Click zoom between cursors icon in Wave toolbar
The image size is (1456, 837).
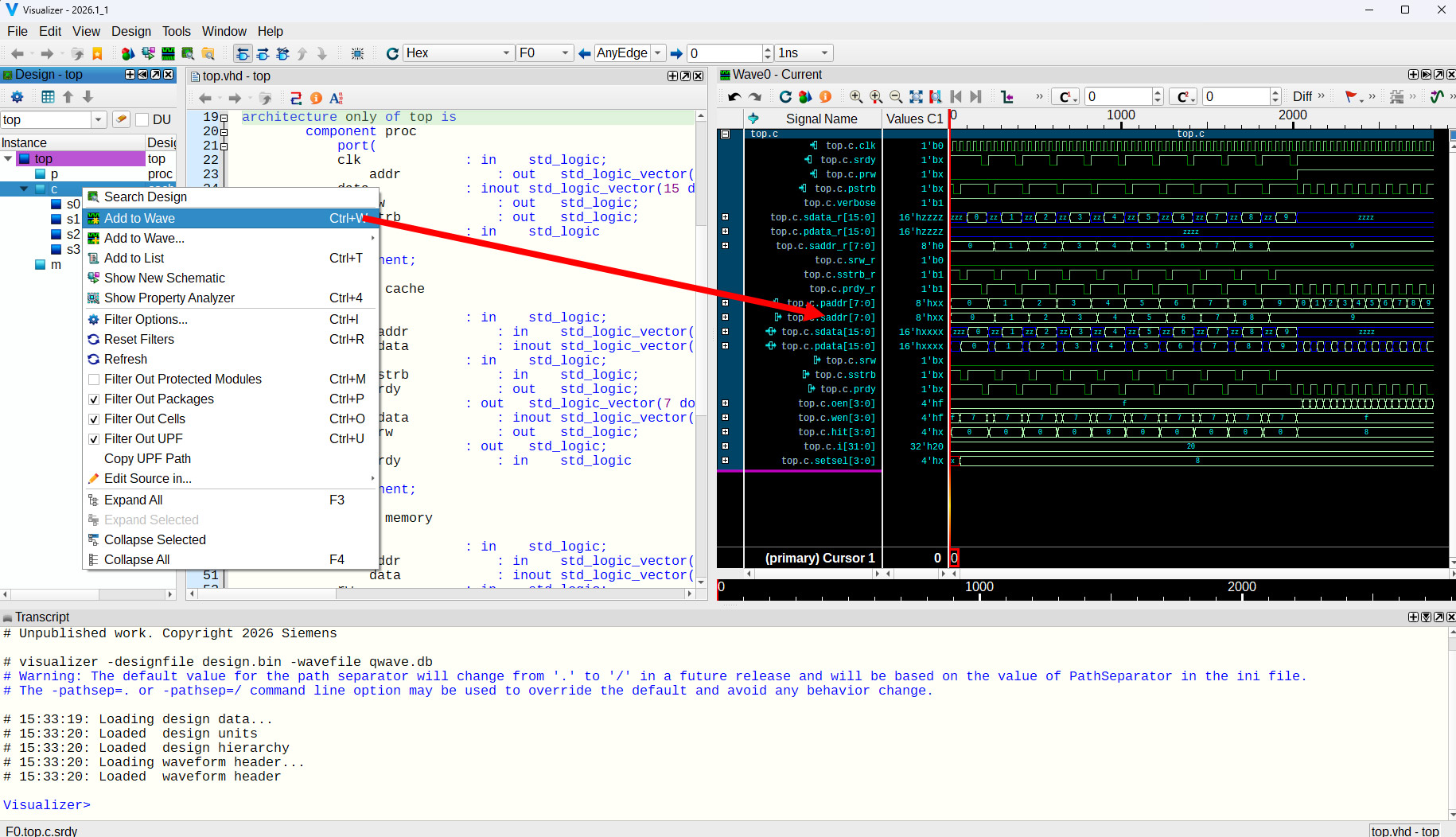pos(936,97)
